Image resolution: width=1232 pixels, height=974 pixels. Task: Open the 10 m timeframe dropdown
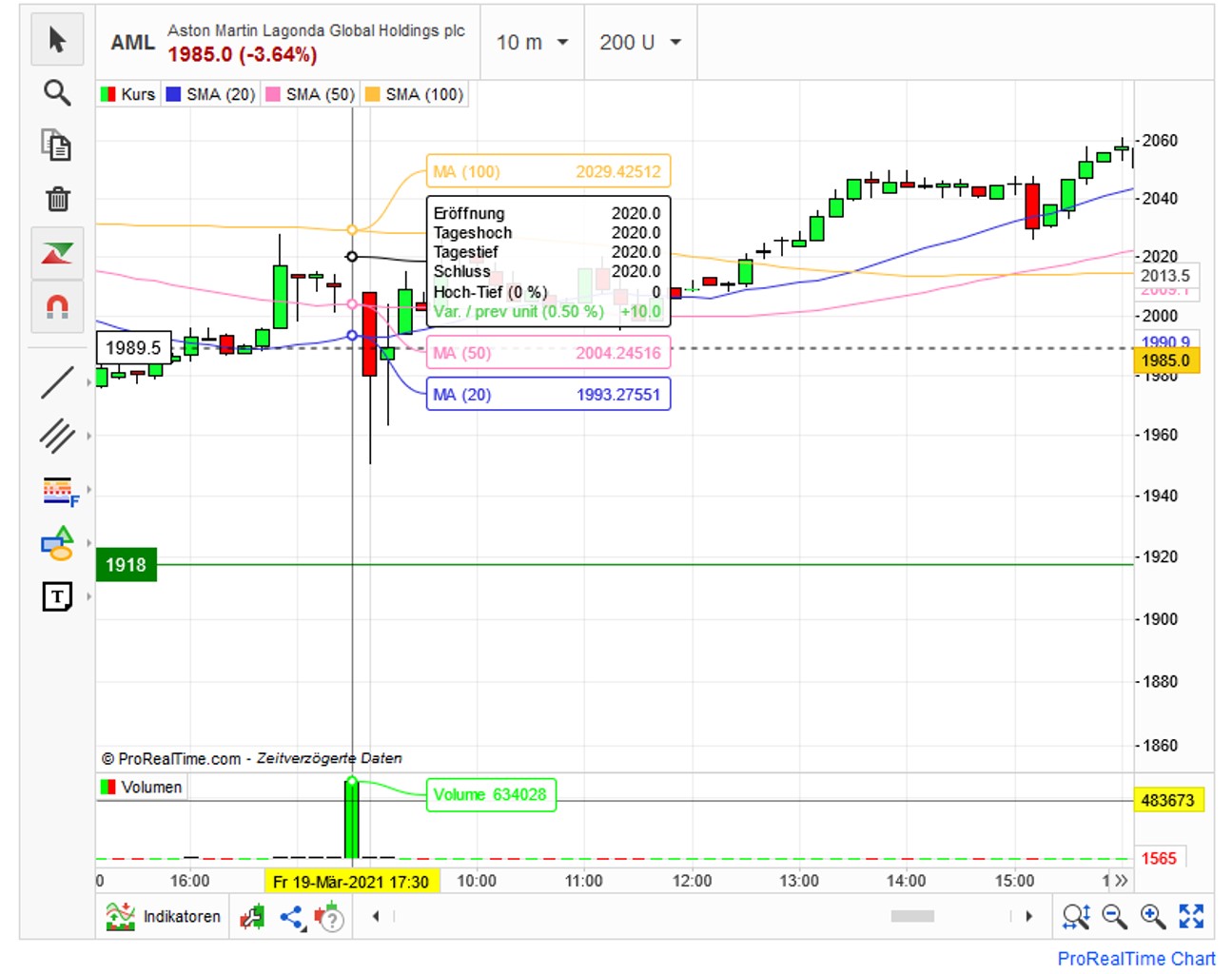[x=532, y=43]
